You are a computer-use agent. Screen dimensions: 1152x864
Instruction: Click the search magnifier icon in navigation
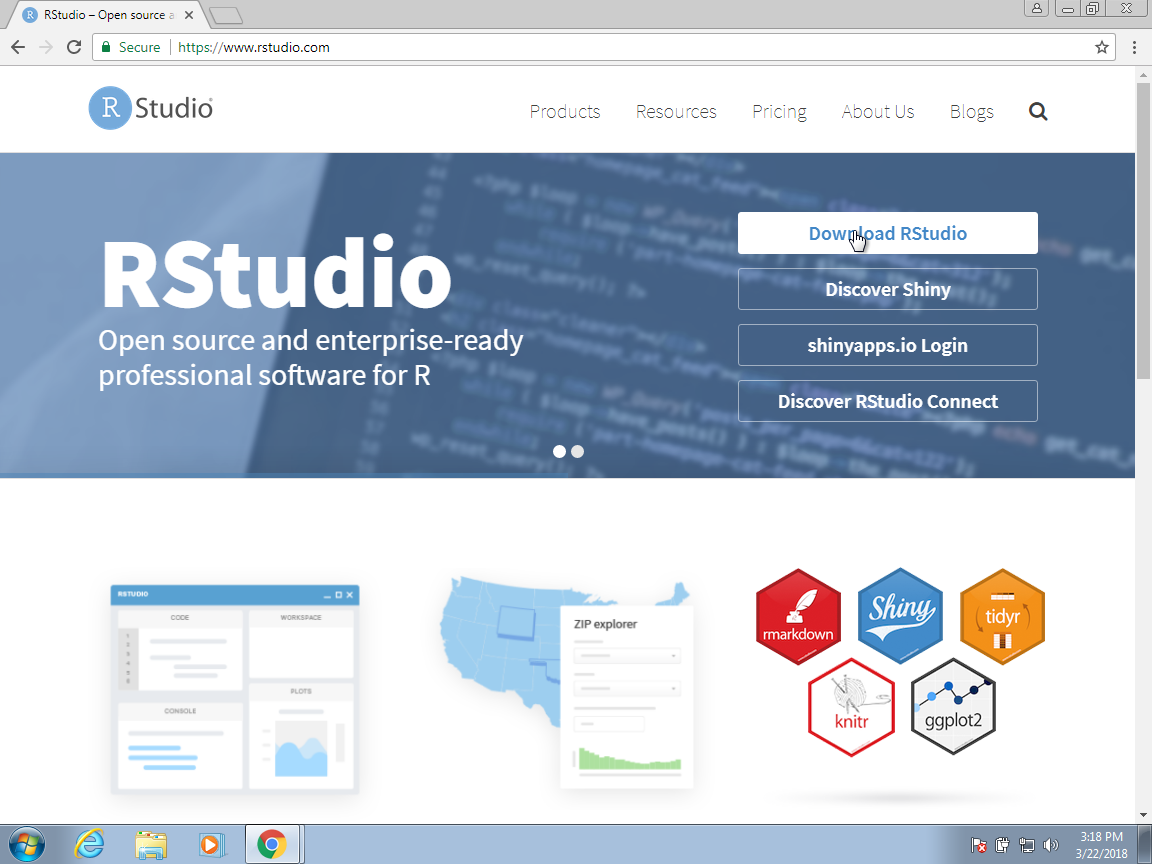[1038, 112]
